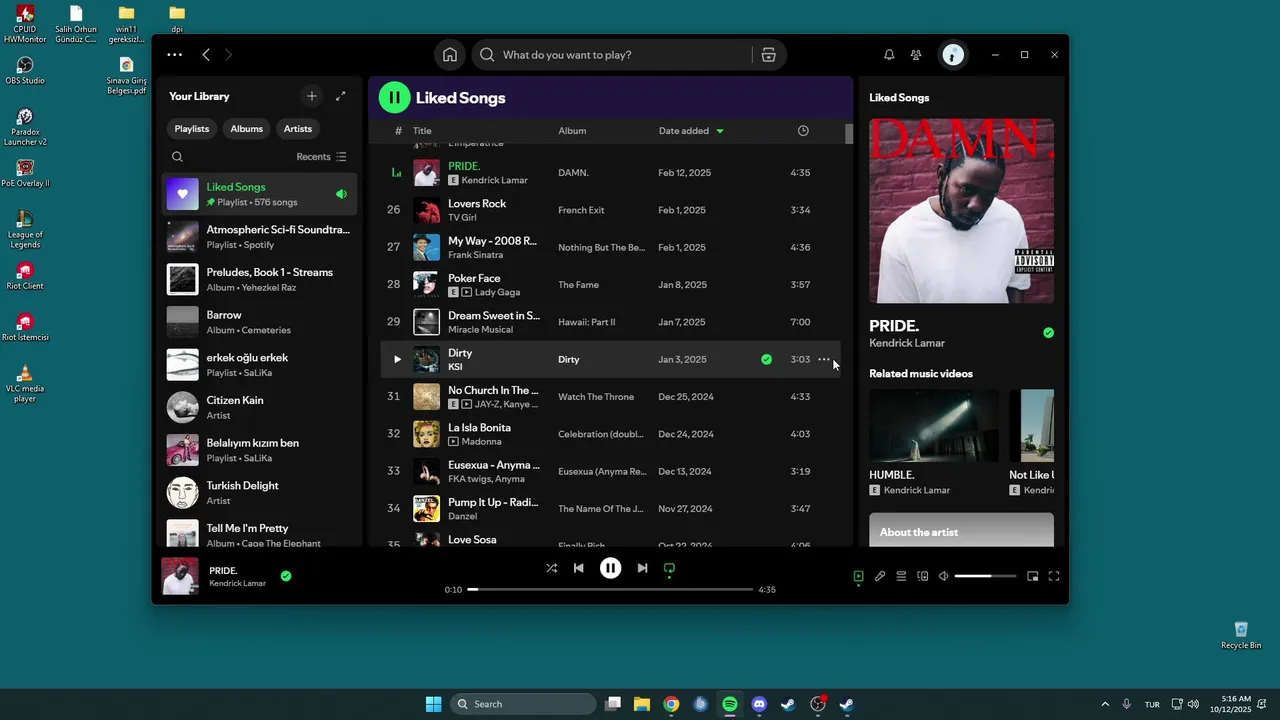1280x720 pixels.
Task: Toggle liked checkmark beside PRIDE. title panel
Action: 1048,333
